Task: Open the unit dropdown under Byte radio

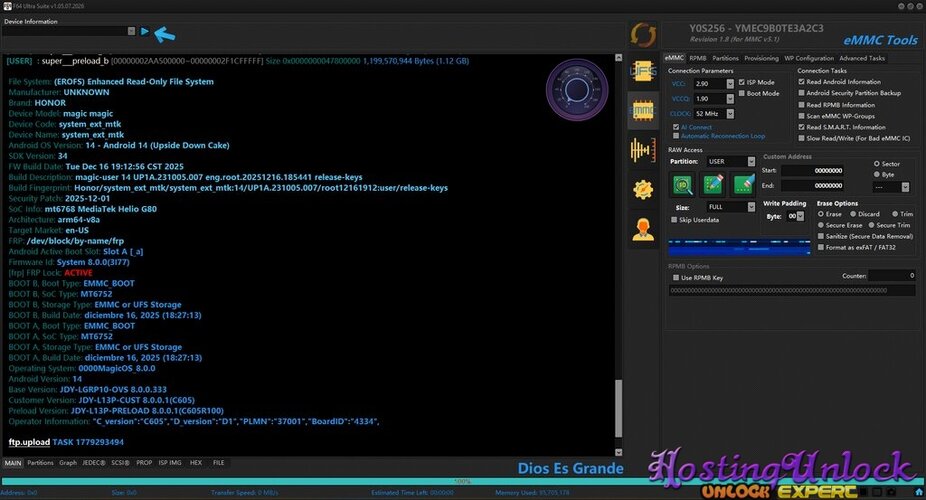Action: tap(905, 187)
